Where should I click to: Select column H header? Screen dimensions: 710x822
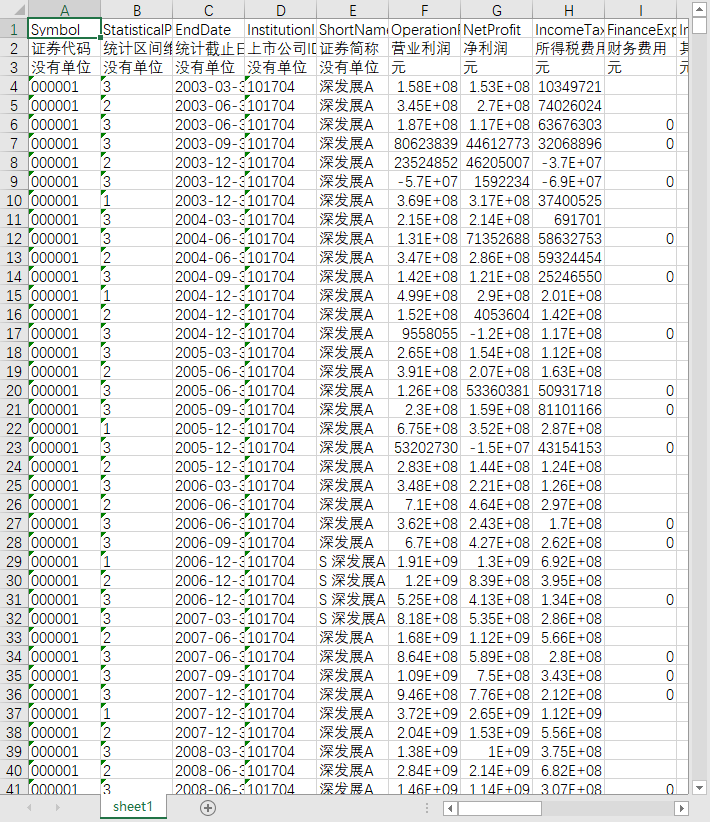pos(568,10)
